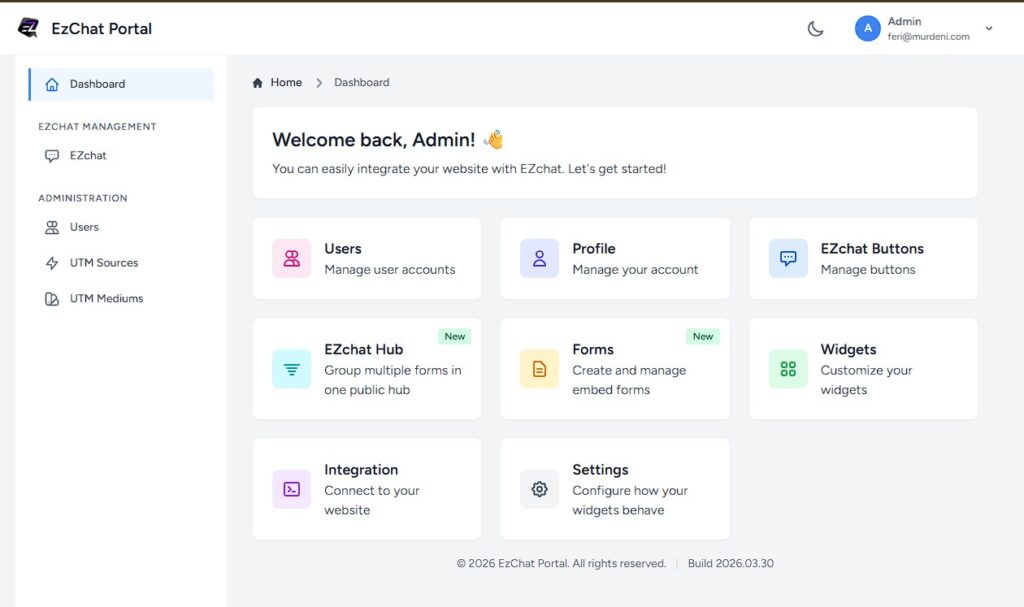This screenshot has height=607, width=1024.
Task: Click the blue Admin avatar circle
Action: tap(867, 29)
